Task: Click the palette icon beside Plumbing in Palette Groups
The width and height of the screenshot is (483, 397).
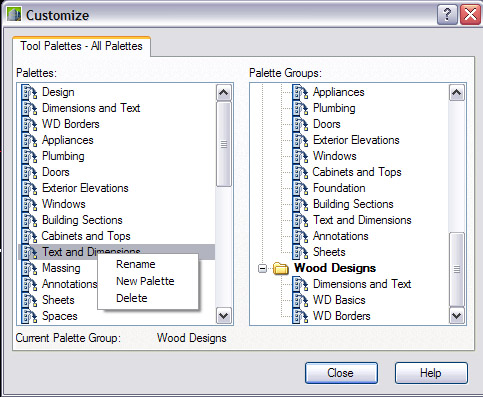Action: point(300,108)
